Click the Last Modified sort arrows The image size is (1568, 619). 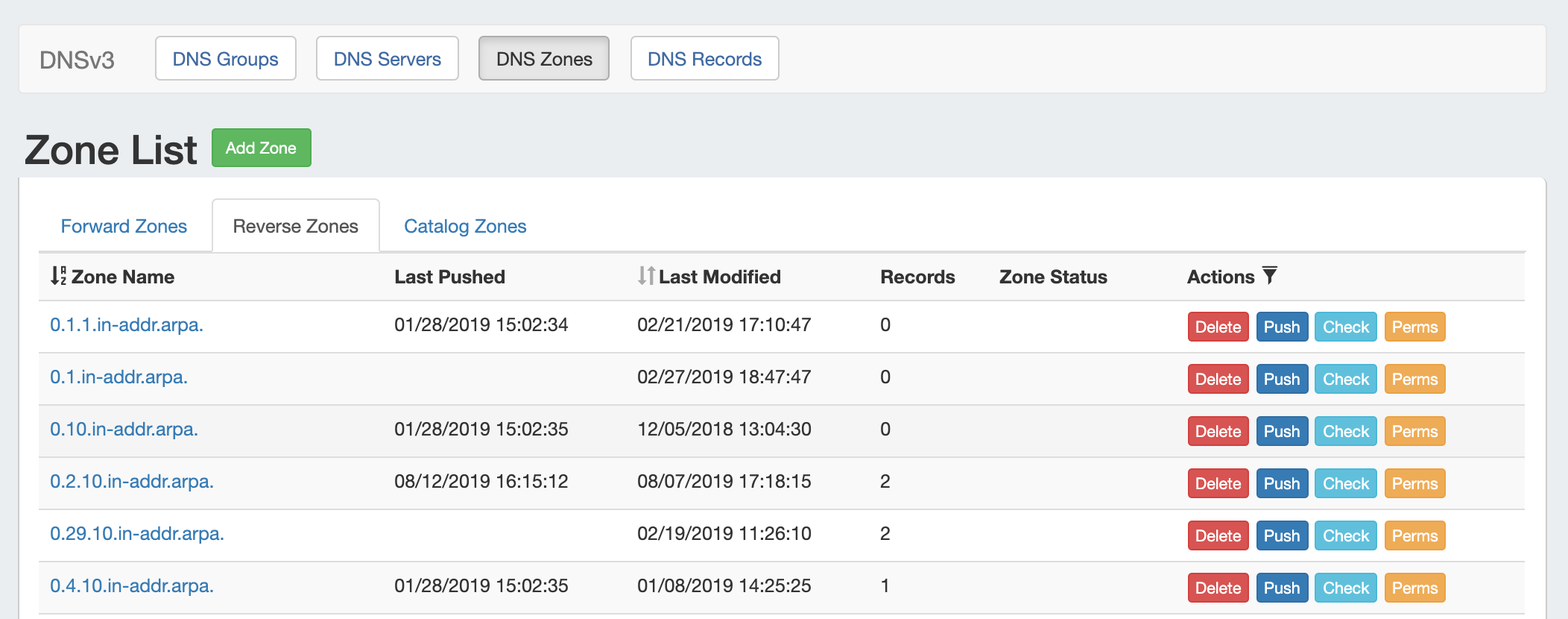coord(645,276)
